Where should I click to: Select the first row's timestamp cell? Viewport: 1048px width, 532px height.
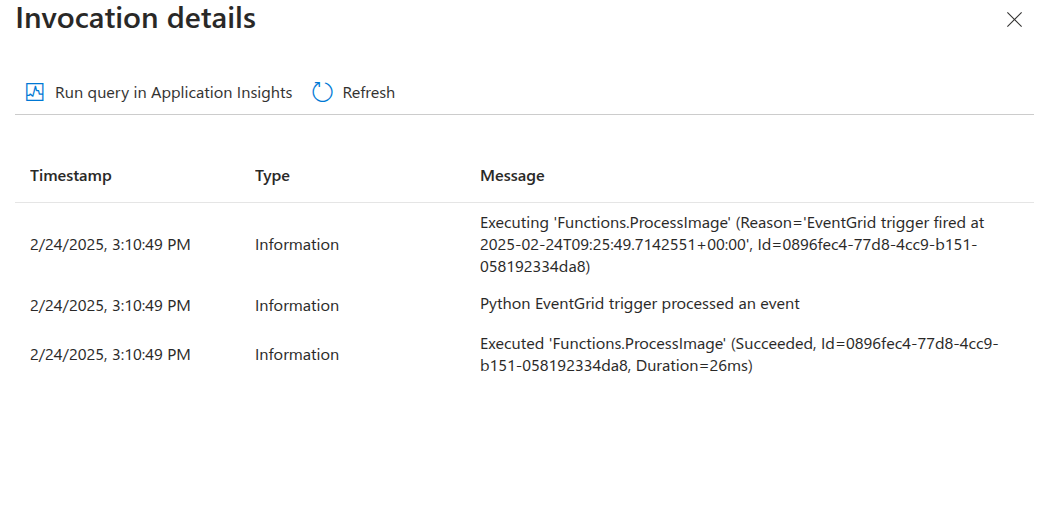click(x=110, y=245)
